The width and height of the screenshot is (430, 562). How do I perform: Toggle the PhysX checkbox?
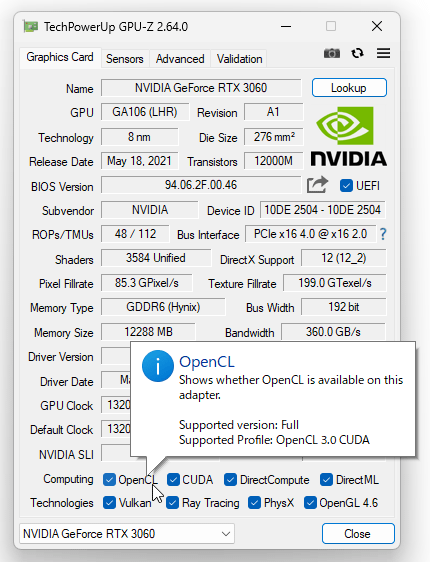point(254,503)
